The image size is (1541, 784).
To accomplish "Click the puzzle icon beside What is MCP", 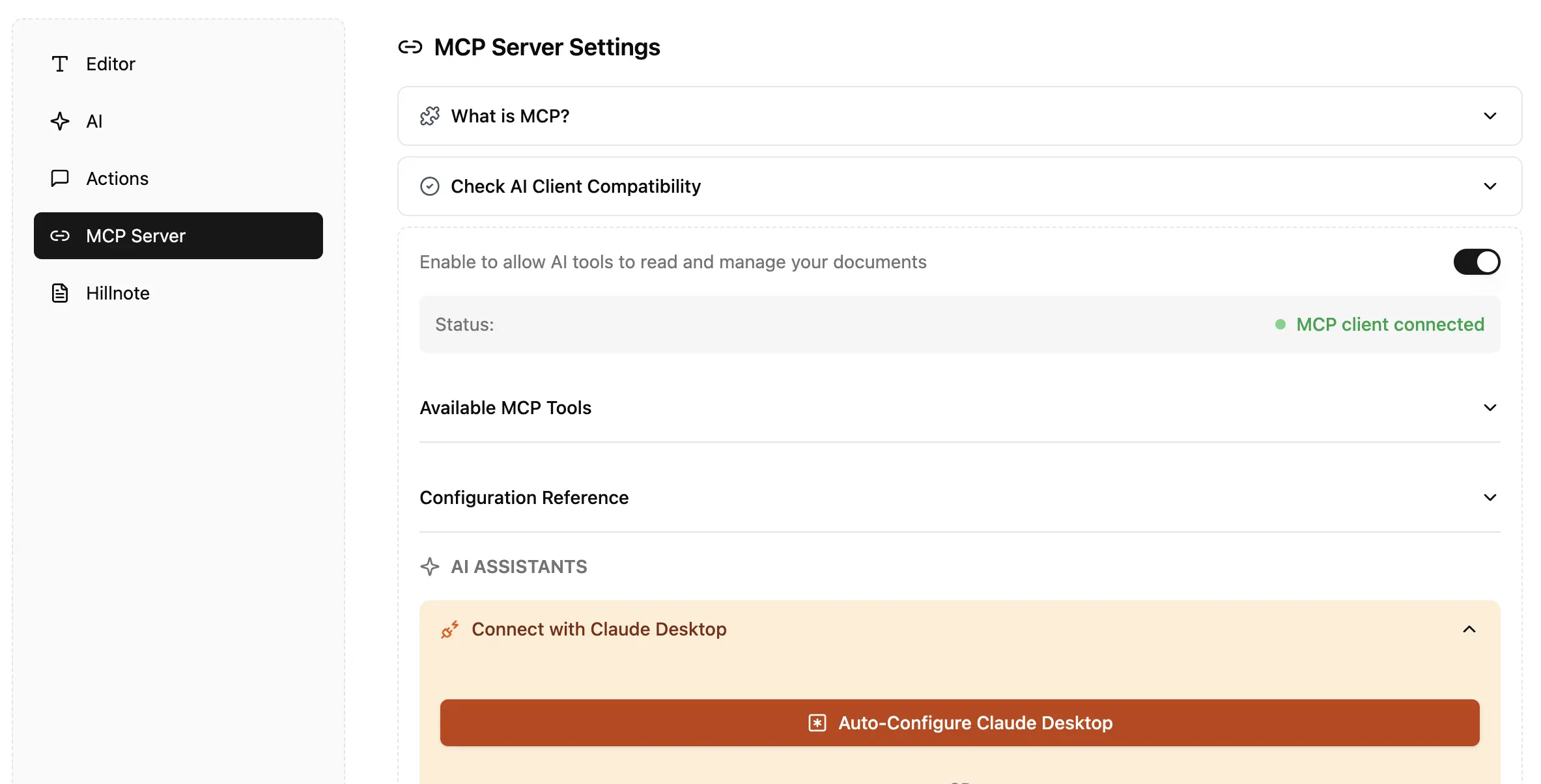I will pyautogui.click(x=430, y=116).
